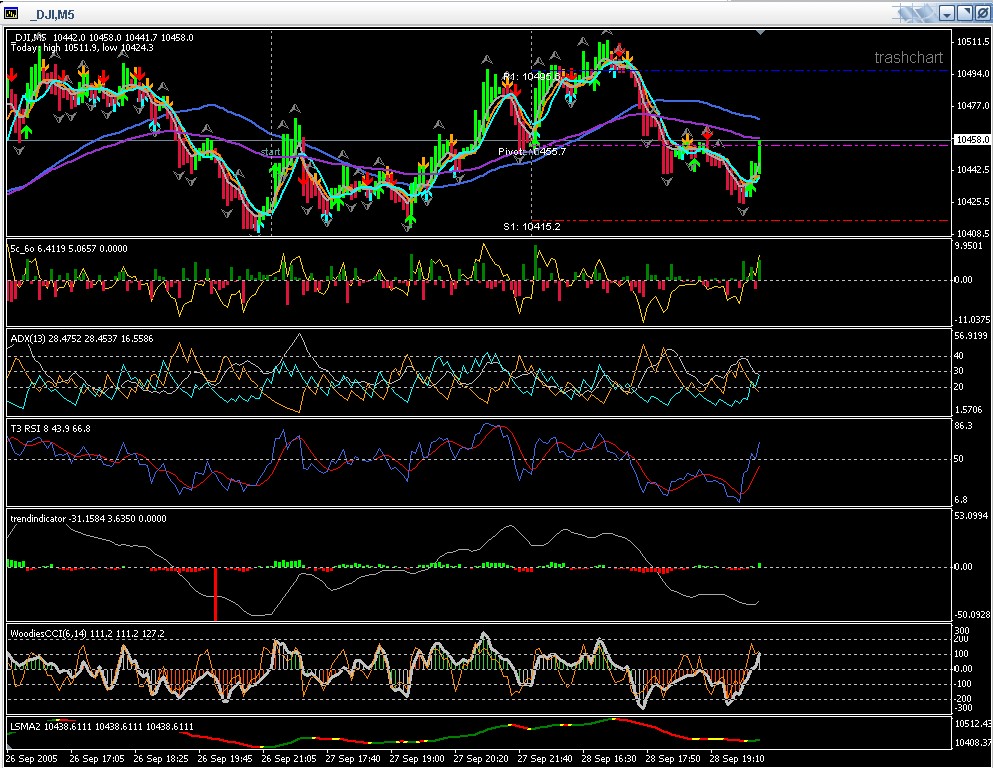This screenshot has width=993, height=768.
Task: Click the R1: 10496.6 resistance label
Action: tap(531, 77)
